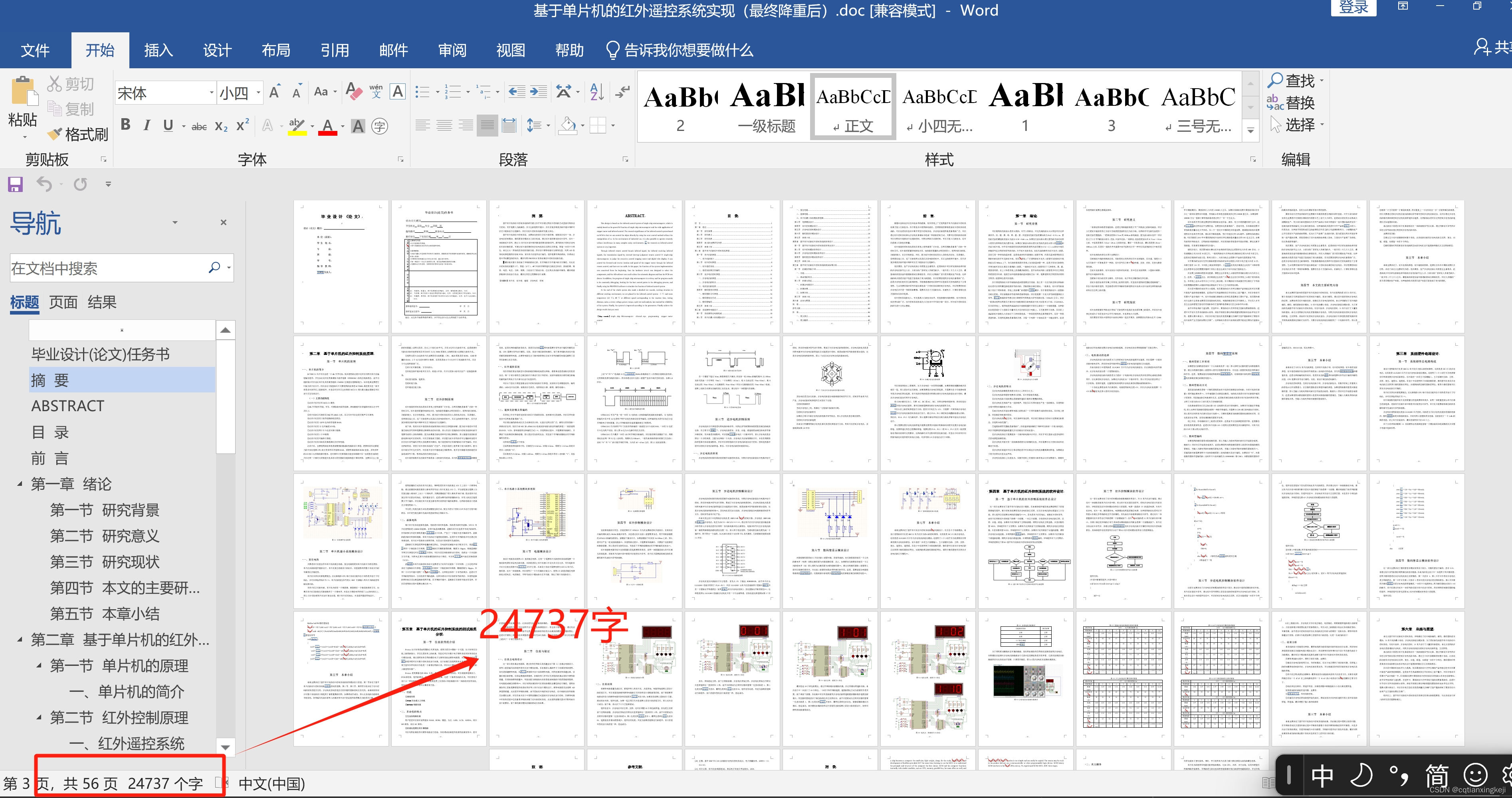Switch to the 插入 (Insert) tab
Viewport: 1512px width, 798px height.
point(159,50)
